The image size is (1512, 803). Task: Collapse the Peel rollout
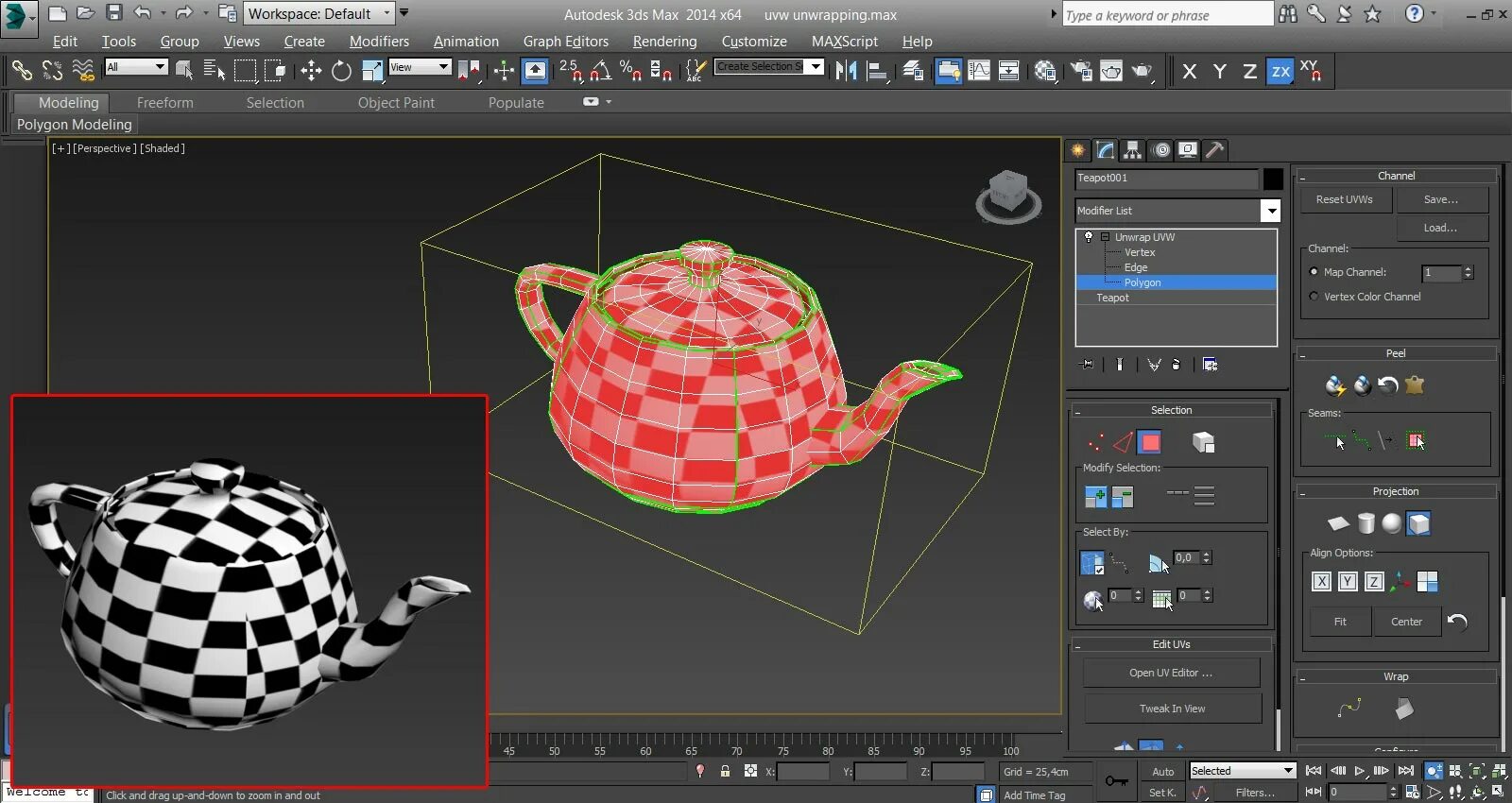(x=1395, y=353)
